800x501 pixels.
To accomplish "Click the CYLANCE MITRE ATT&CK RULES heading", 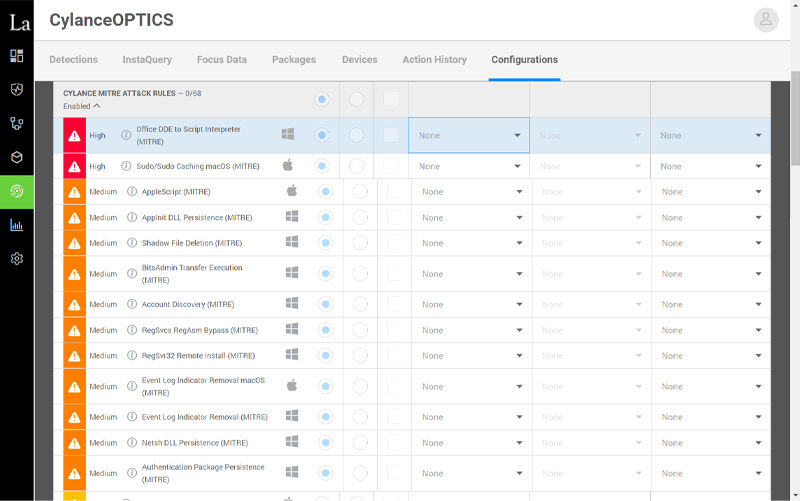I will (x=119, y=93).
